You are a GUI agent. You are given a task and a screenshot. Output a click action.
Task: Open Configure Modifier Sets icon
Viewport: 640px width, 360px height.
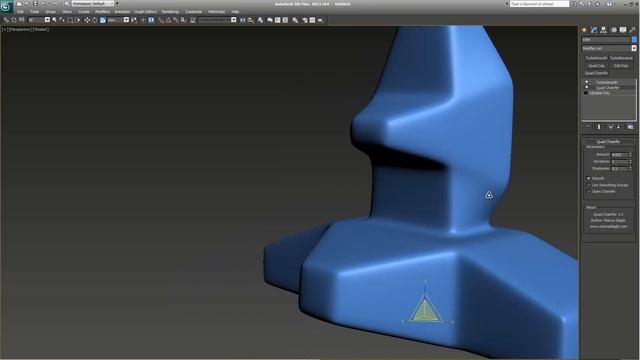point(630,127)
